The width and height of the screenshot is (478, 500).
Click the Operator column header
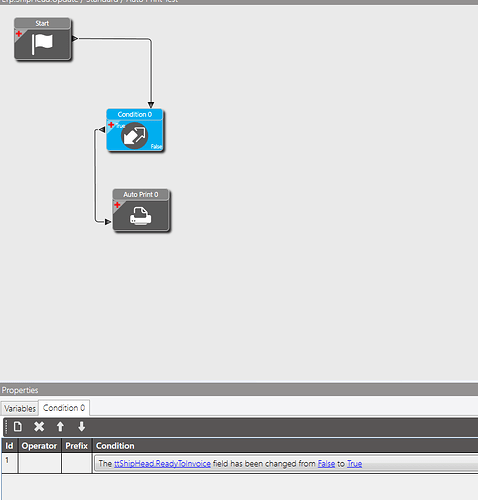(39, 446)
